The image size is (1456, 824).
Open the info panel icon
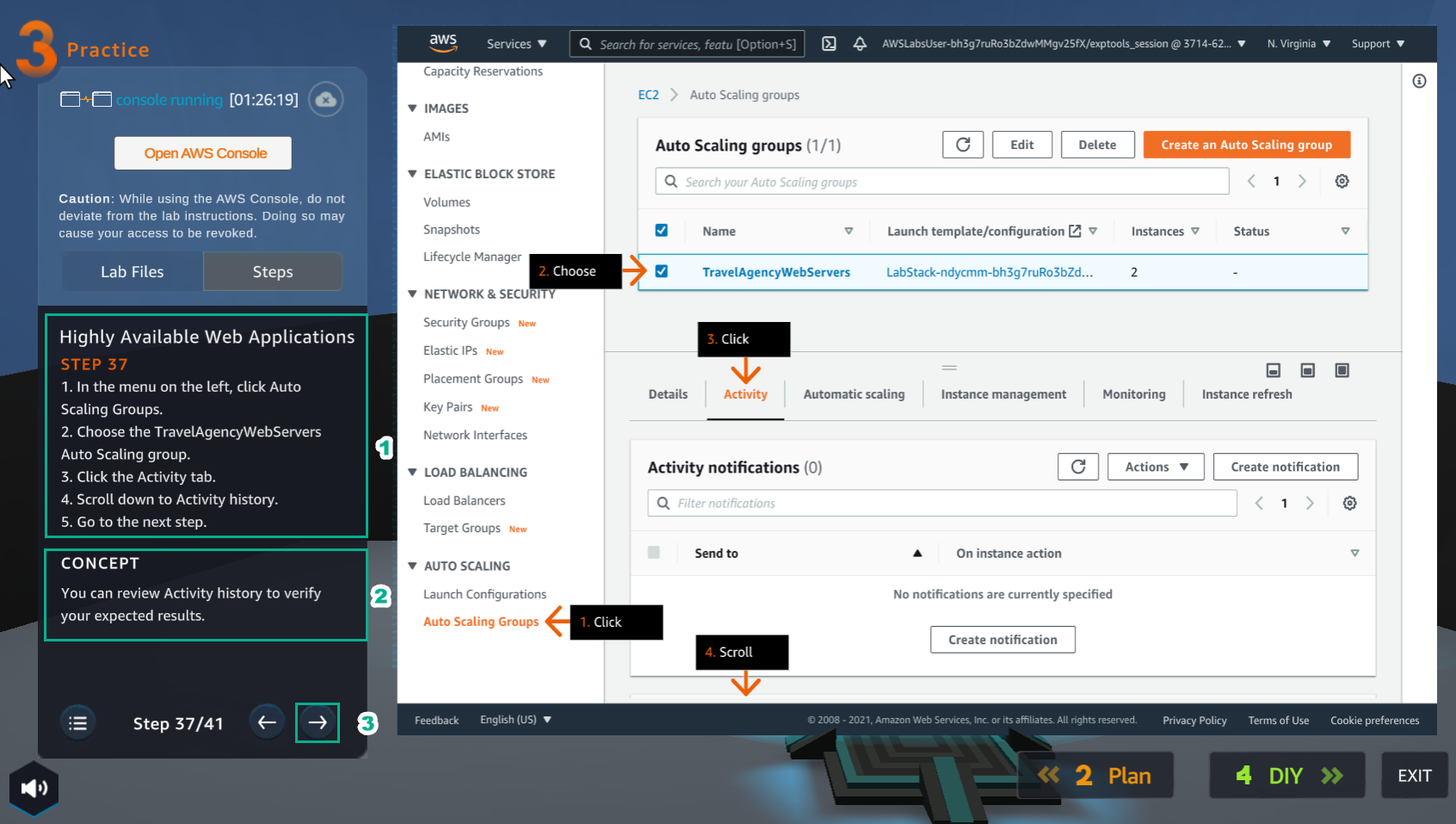coord(1419,81)
